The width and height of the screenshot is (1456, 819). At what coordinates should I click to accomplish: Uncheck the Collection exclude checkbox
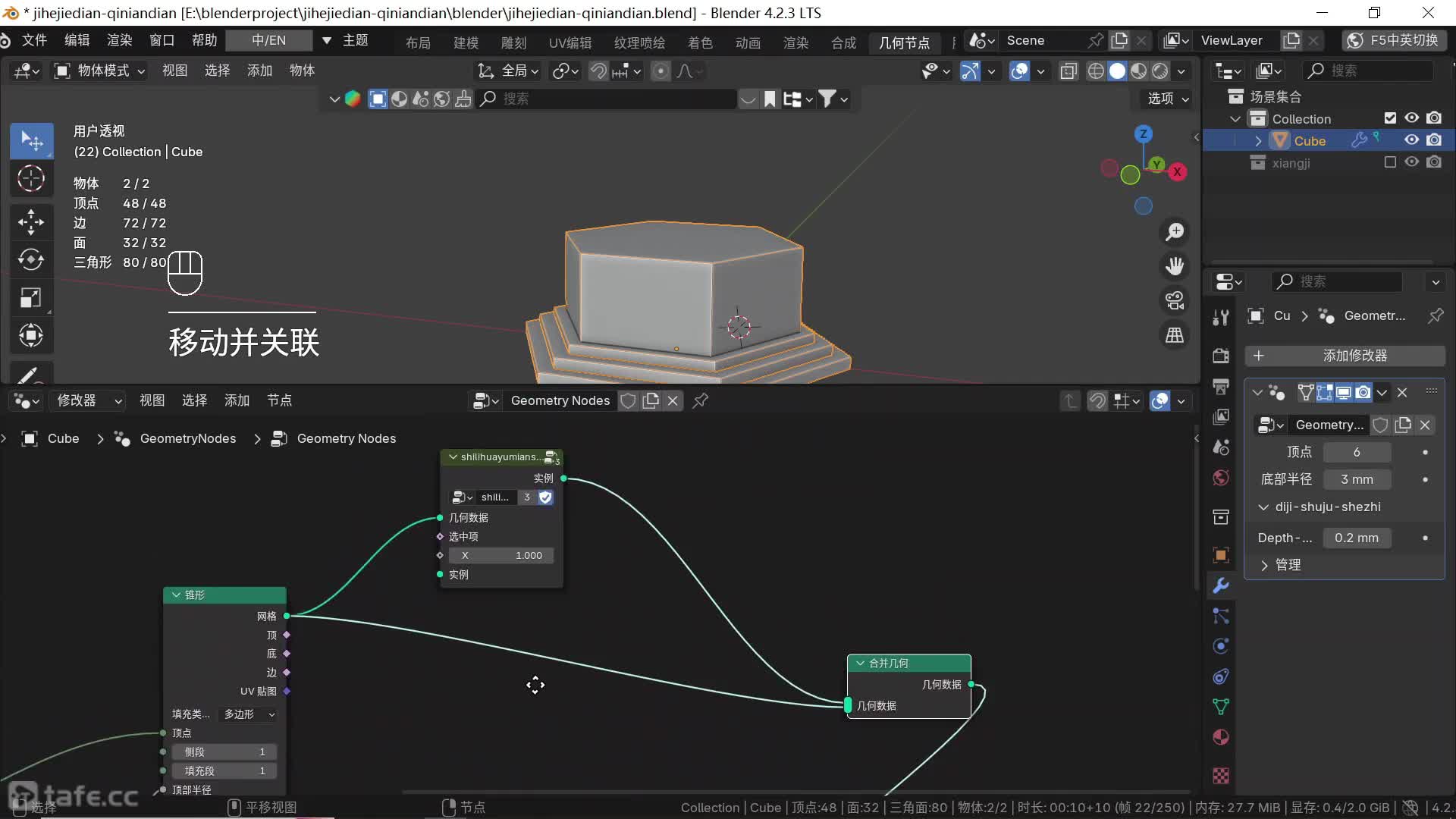pyautogui.click(x=1390, y=118)
